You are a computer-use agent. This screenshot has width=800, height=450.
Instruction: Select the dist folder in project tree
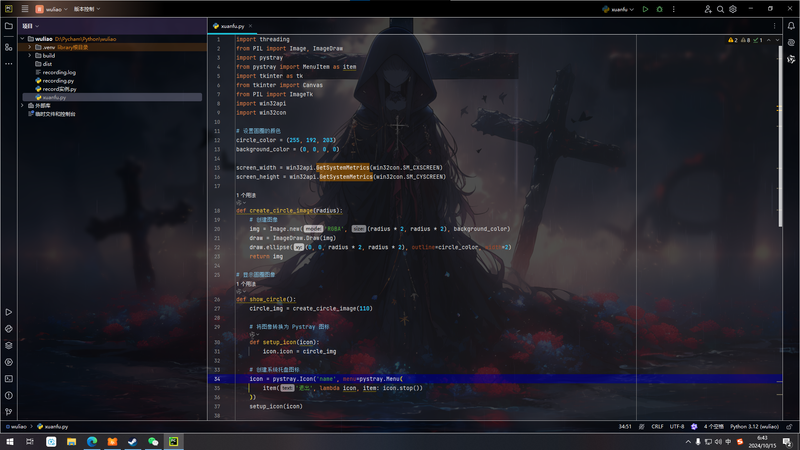point(43,64)
